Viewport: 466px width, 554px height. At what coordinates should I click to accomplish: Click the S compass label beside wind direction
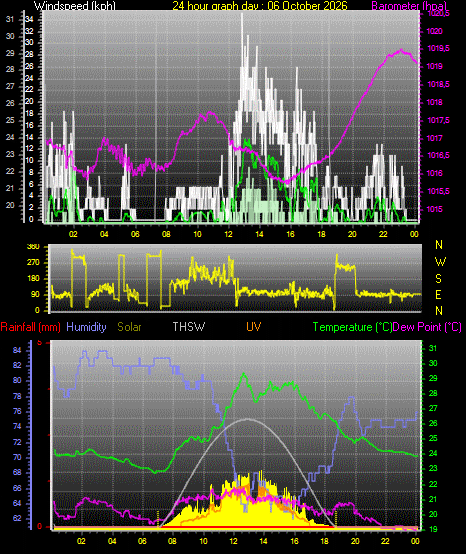point(438,279)
